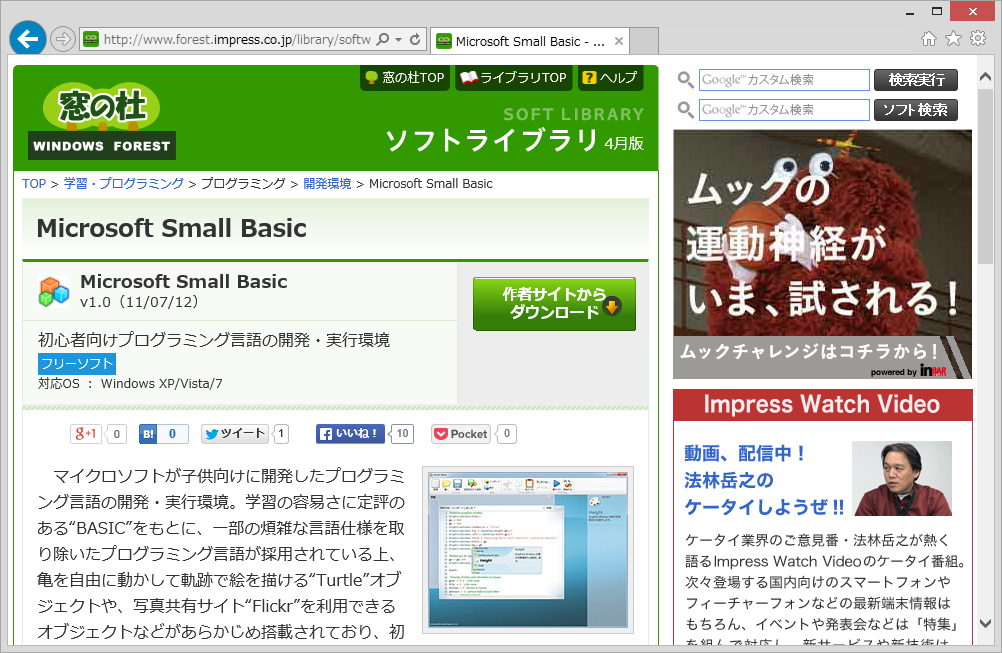Click the second Google カスタム検索 field
Viewport: 1002px width, 653px height.
tap(784, 110)
